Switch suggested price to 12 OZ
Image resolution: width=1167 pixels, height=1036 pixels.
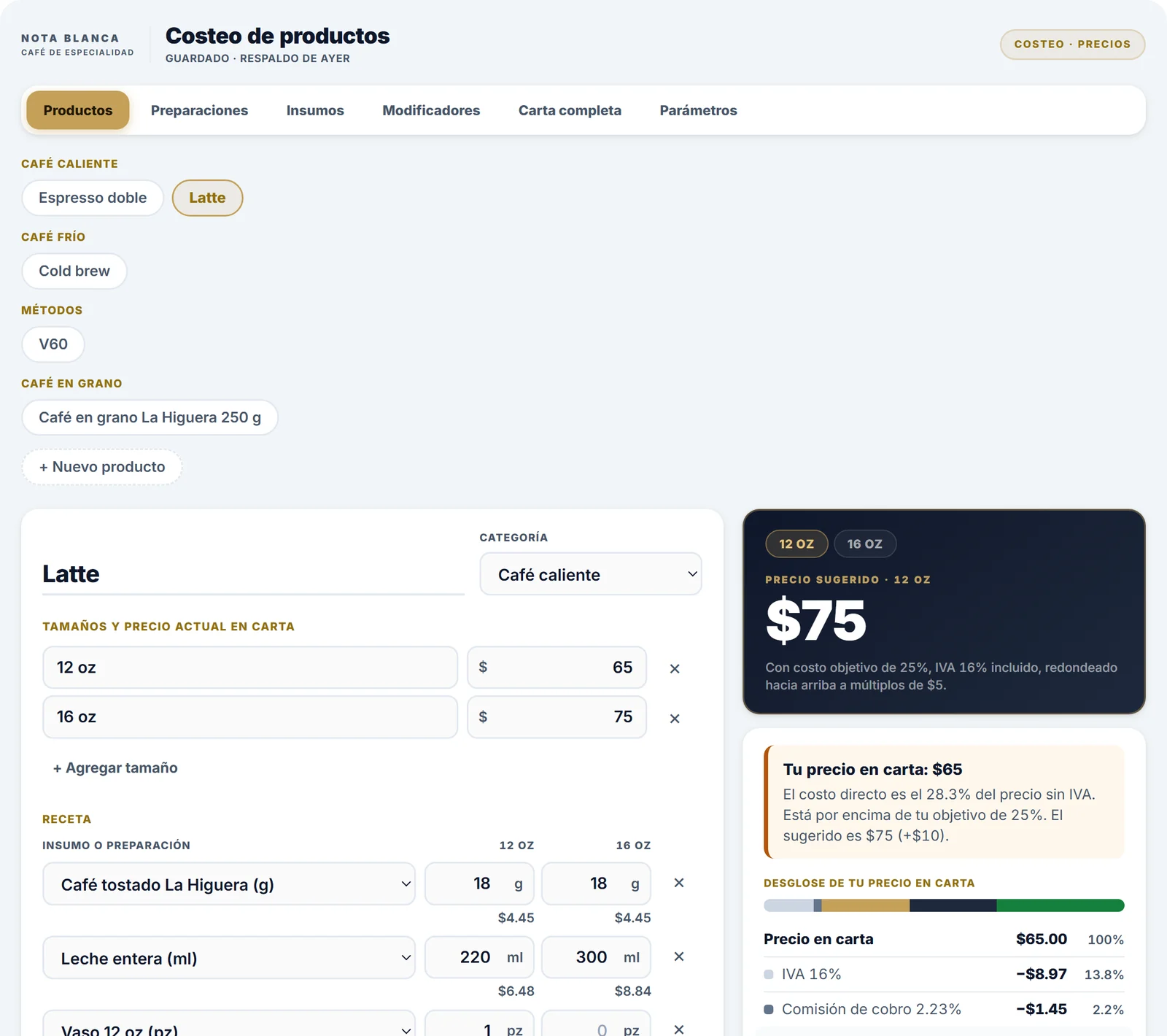tap(796, 544)
